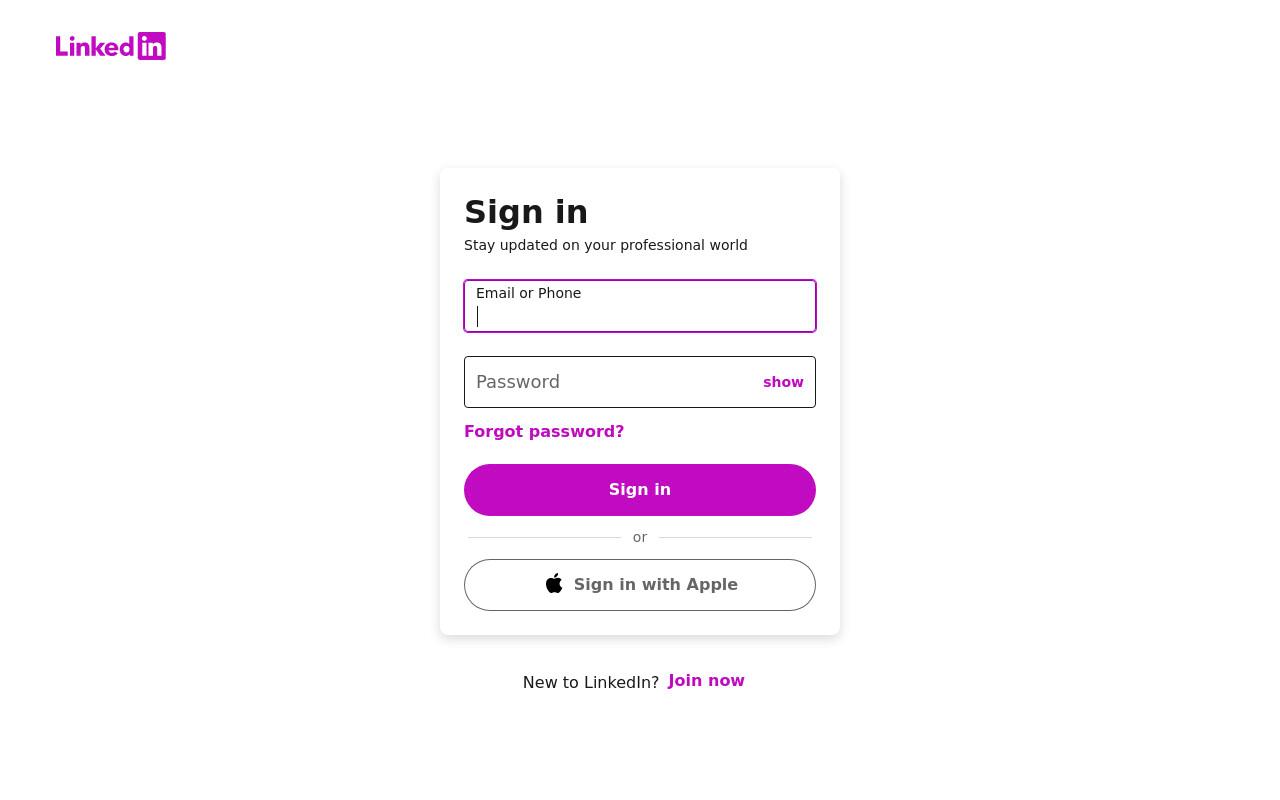Focus the Email or Phone input field
The height and width of the screenshot is (800, 1280).
click(x=640, y=306)
